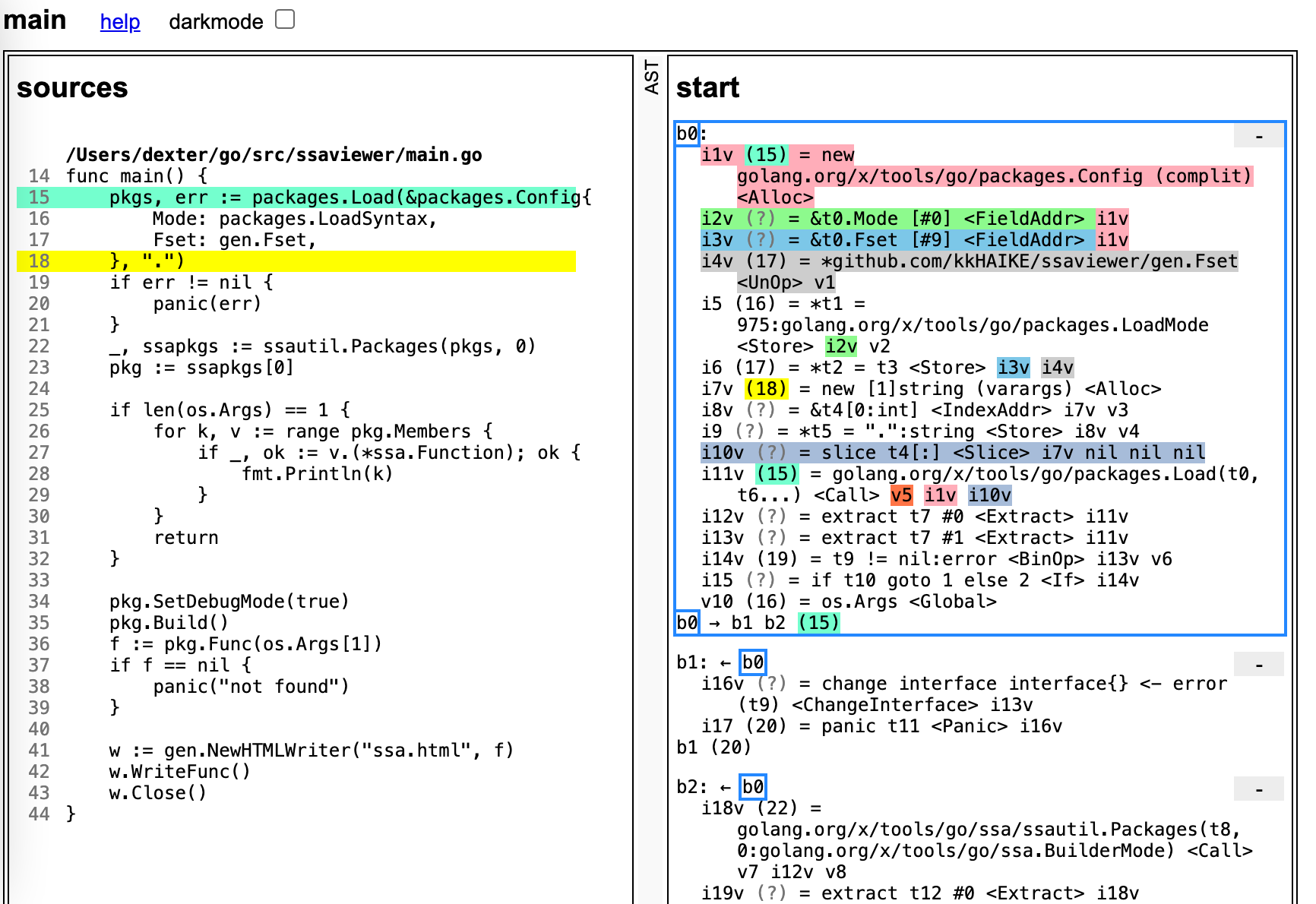This screenshot has width=1316, height=904.
Task: Click source line 41 gen.NewHTMLWriter
Action: coord(312,751)
